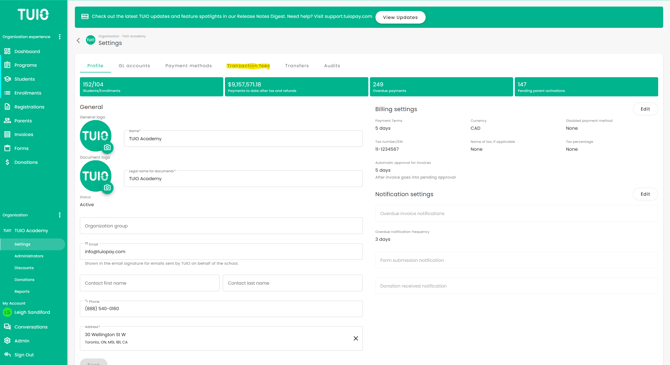Switch to the GL accounts tab
The image size is (670, 365).
[134, 66]
